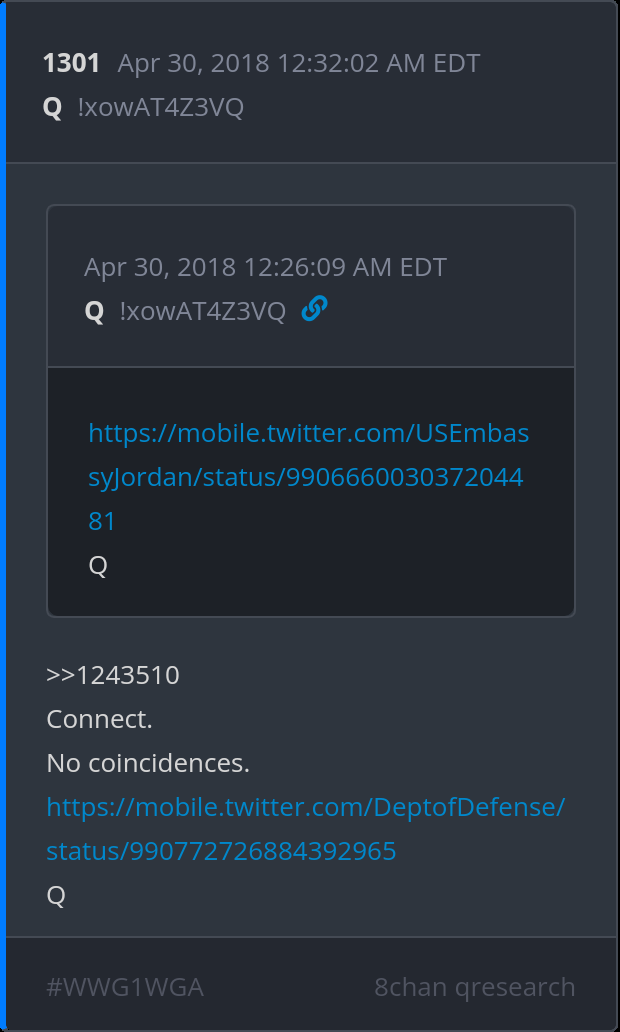Click the quoted post's 12:26:09 AM timestamp
Image resolution: width=620 pixels, height=1032 pixels.
[x=265, y=268]
